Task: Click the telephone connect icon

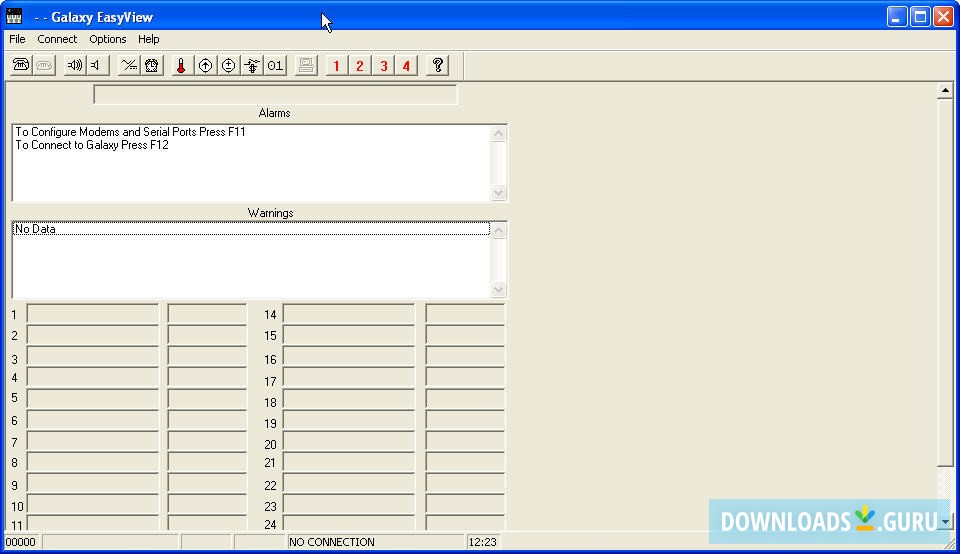Action: pos(21,65)
